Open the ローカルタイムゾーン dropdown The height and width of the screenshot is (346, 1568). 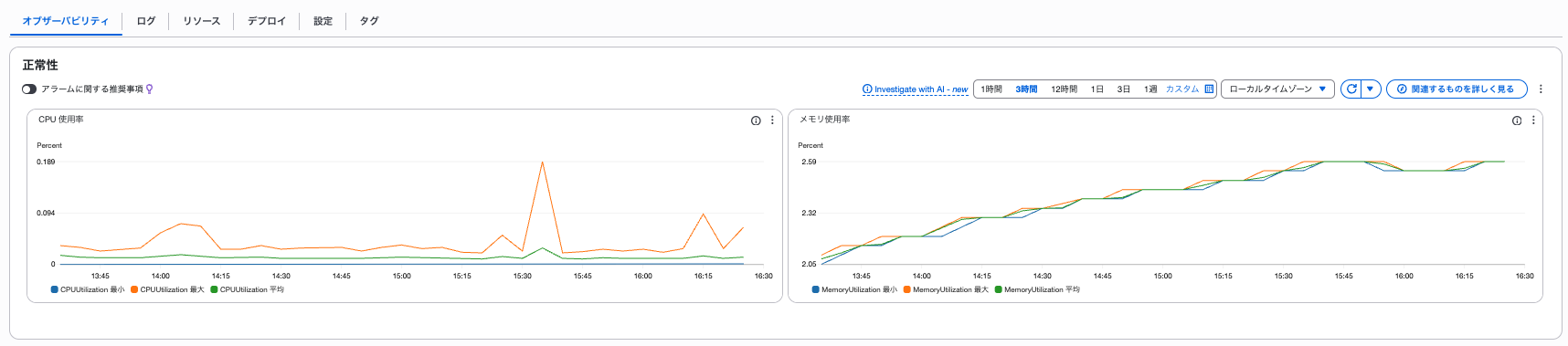pos(1277,89)
